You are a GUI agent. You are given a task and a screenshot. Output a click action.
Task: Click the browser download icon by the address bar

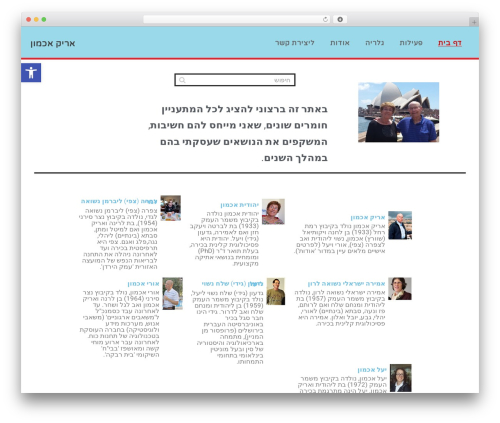[340, 19]
